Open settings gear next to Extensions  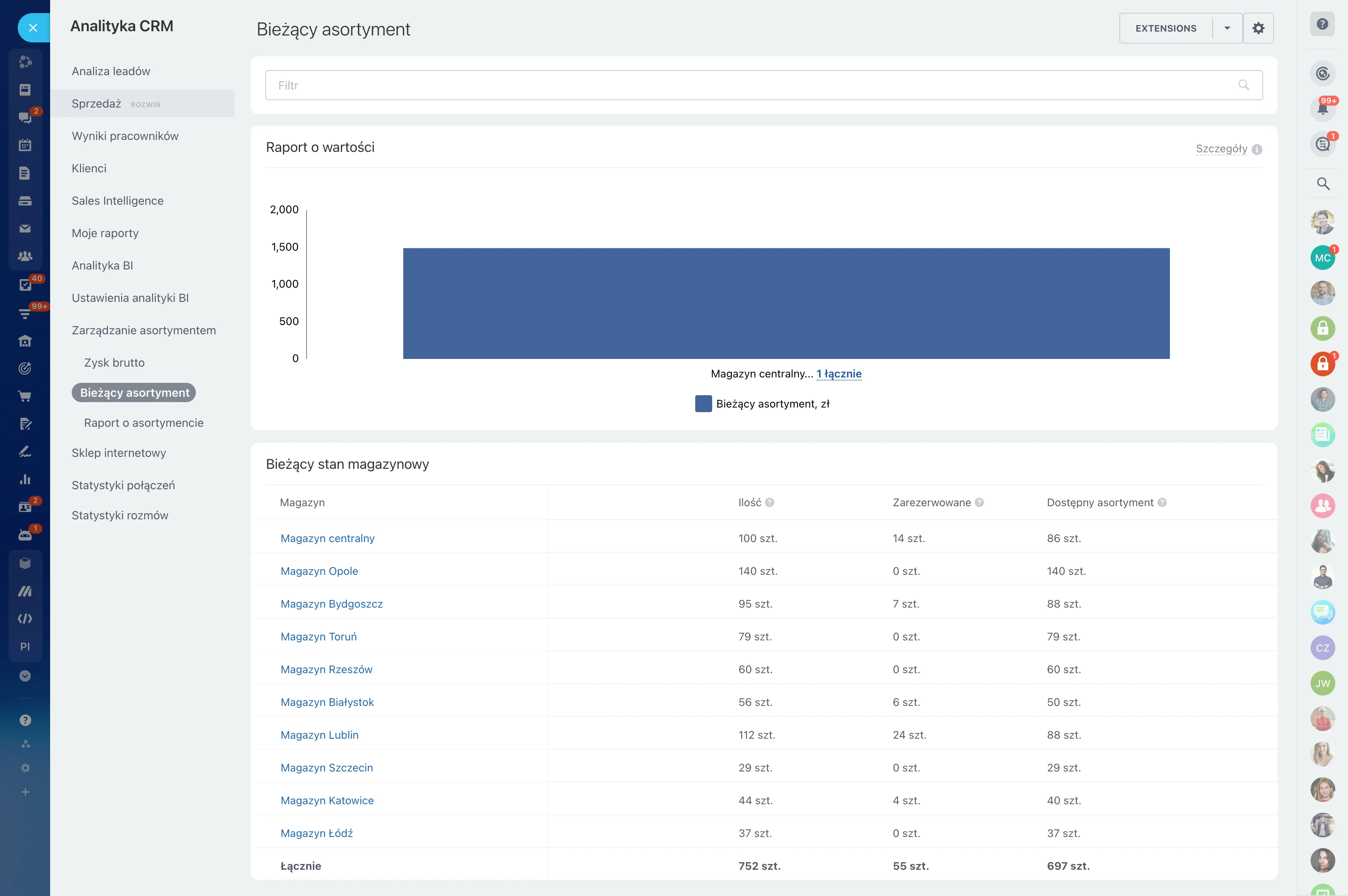pyautogui.click(x=1258, y=28)
